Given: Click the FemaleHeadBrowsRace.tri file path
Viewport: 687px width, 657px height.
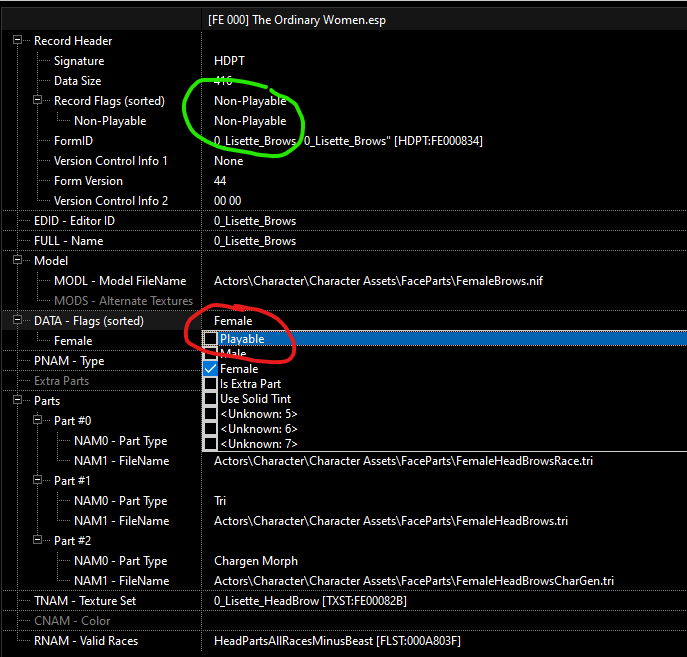Looking at the screenshot, I should point(403,461).
